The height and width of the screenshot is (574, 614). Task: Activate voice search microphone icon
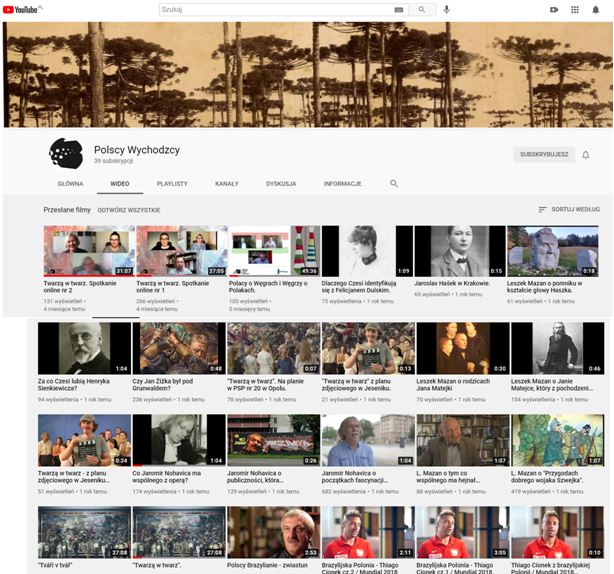[x=447, y=9]
